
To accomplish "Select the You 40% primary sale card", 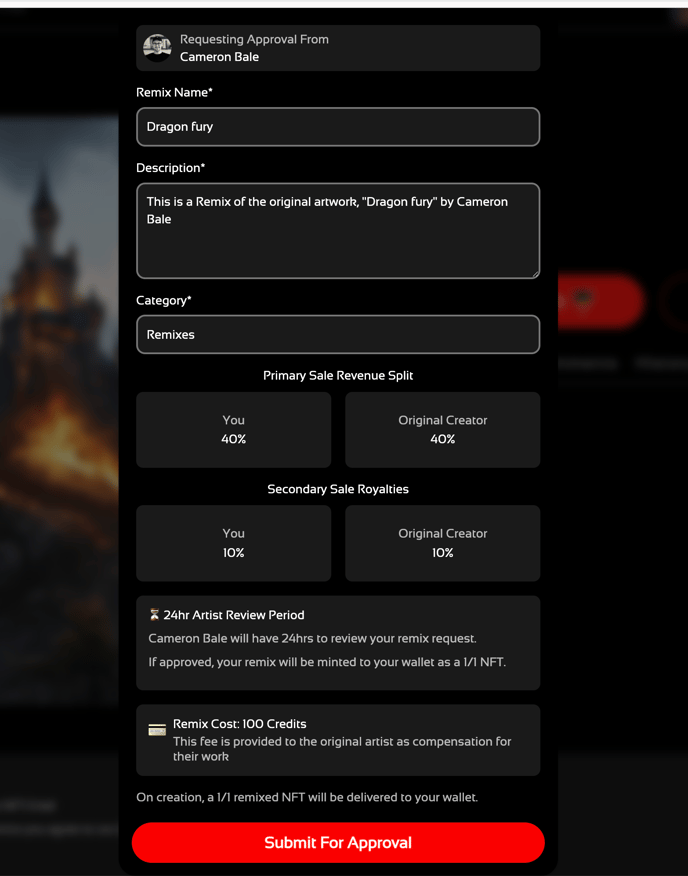I will (x=233, y=430).
